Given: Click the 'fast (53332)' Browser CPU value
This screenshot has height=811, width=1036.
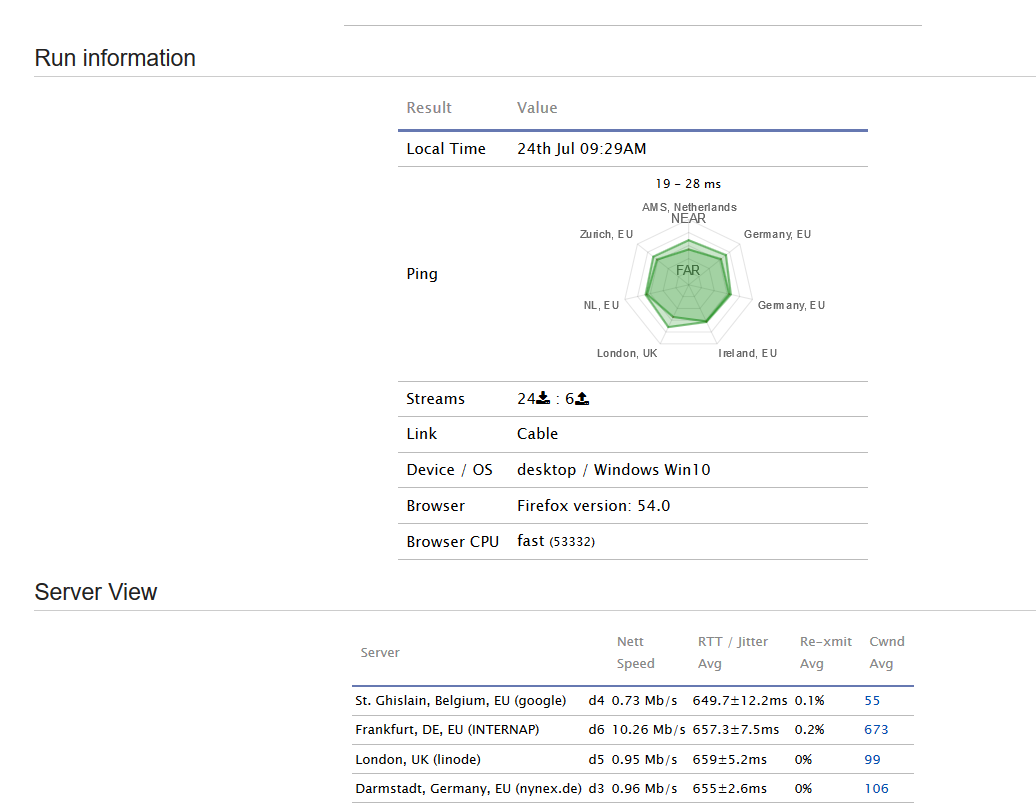Looking at the screenshot, I should pyautogui.click(x=556, y=541).
